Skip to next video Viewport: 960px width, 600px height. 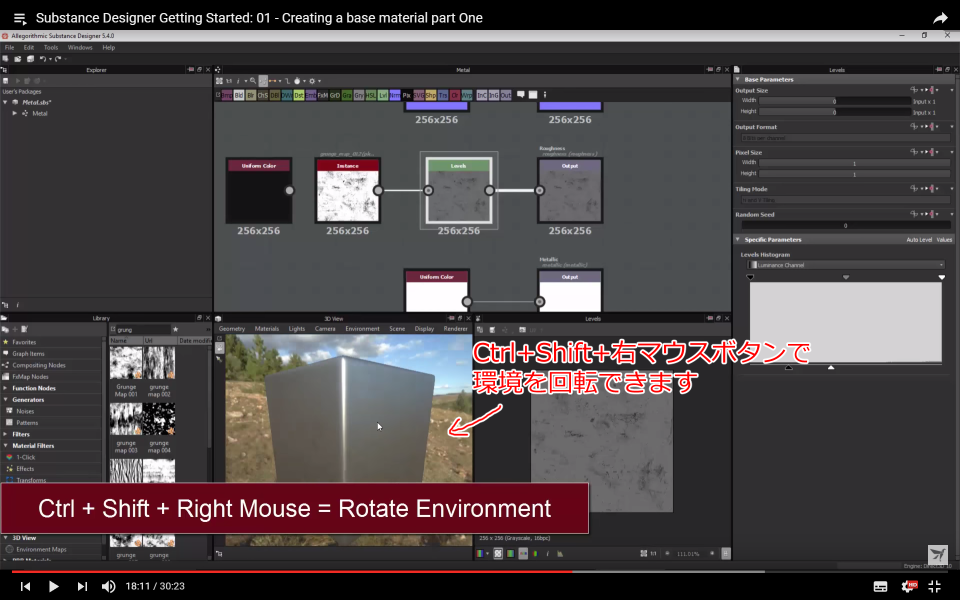tap(82, 587)
